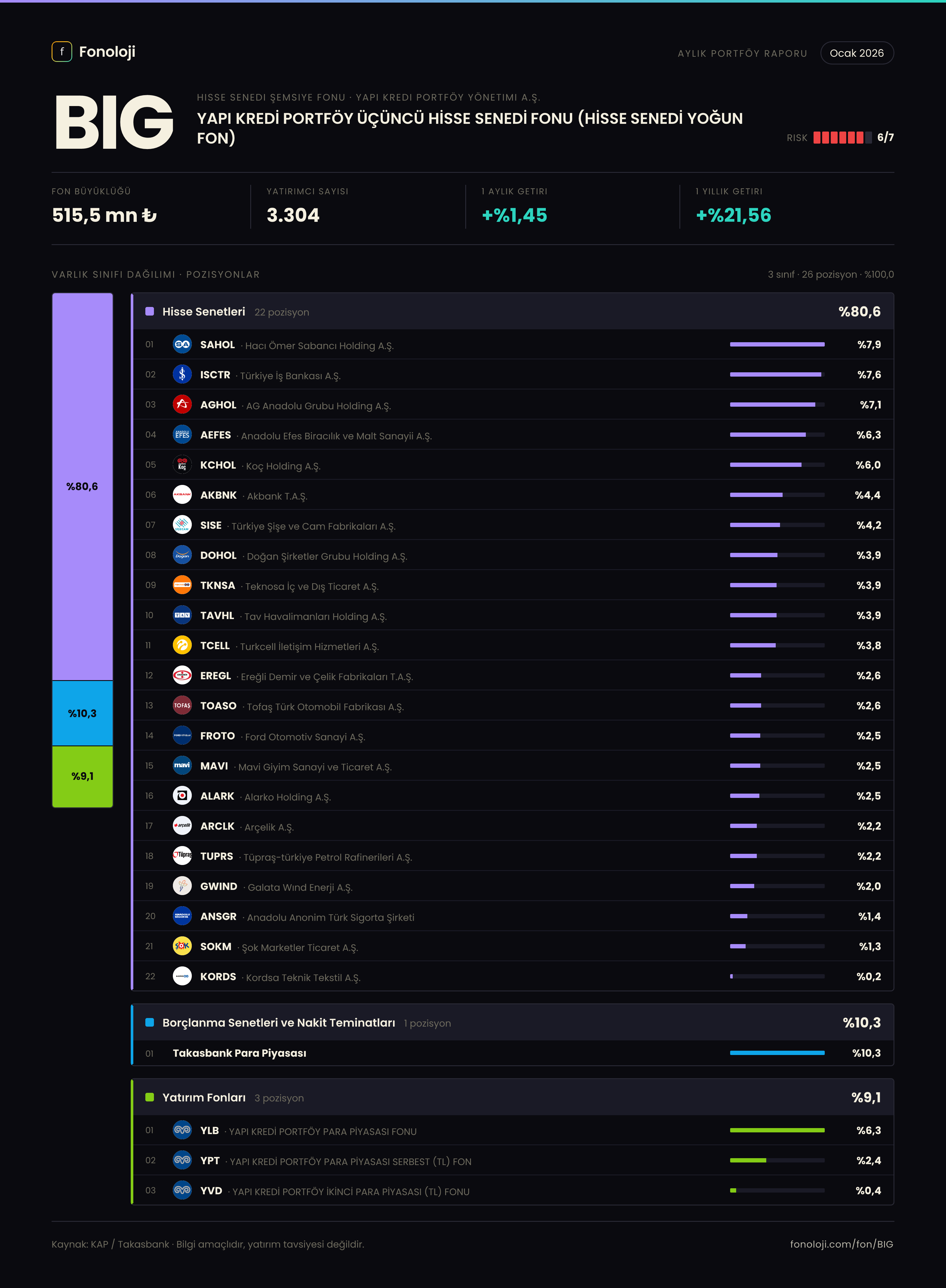
Task: Click the '3 sınıf · 26 pozisyon · %100,0' summary
Action: [830, 275]
